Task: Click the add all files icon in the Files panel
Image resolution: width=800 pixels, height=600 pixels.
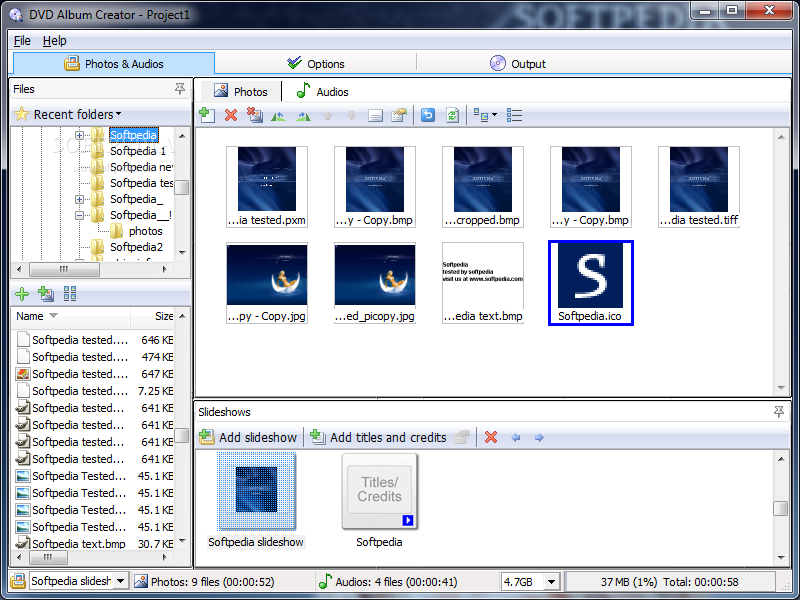Action: click(x=46, y=294)
